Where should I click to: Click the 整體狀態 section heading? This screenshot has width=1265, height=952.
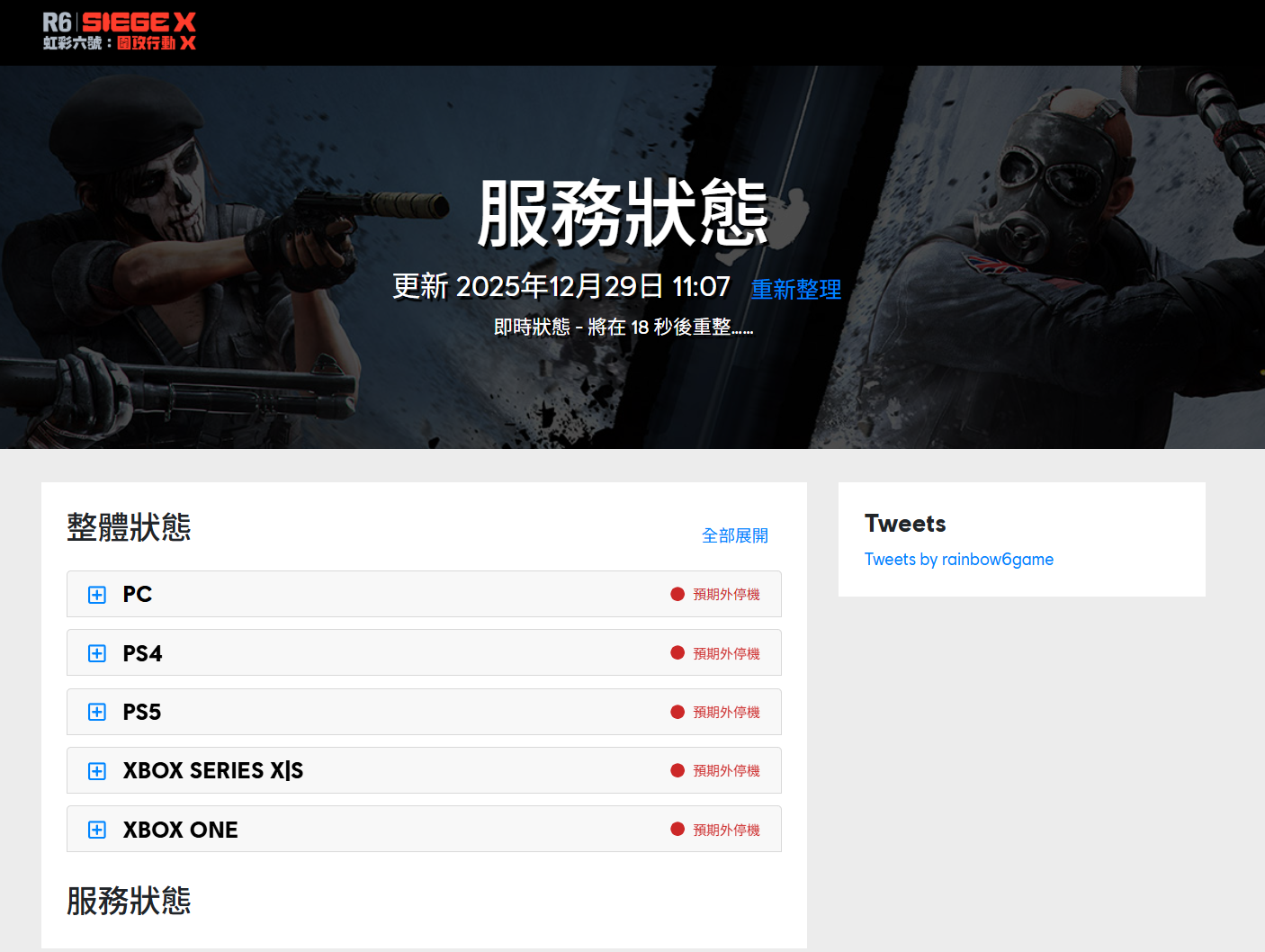click(x=129, y=527)
